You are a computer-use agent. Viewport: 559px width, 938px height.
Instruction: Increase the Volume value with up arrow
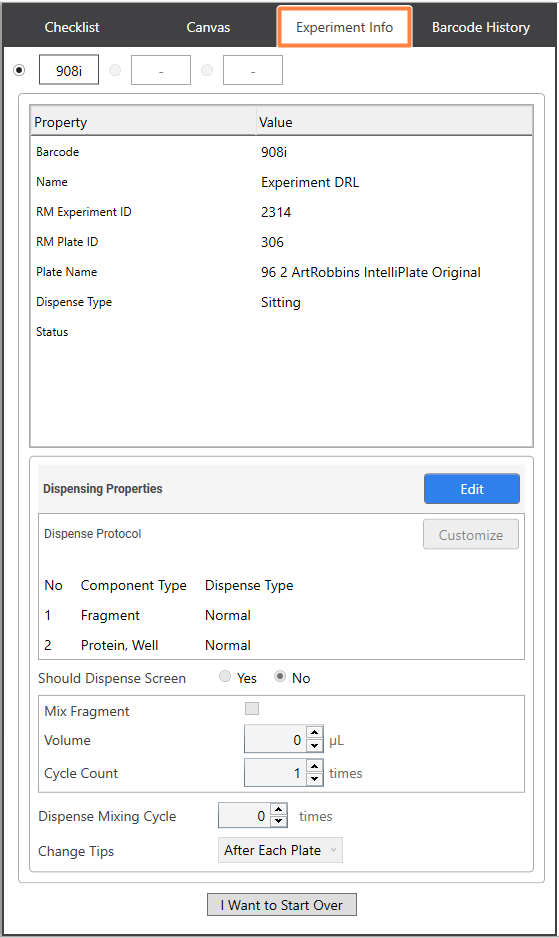(x=315, y=732)
